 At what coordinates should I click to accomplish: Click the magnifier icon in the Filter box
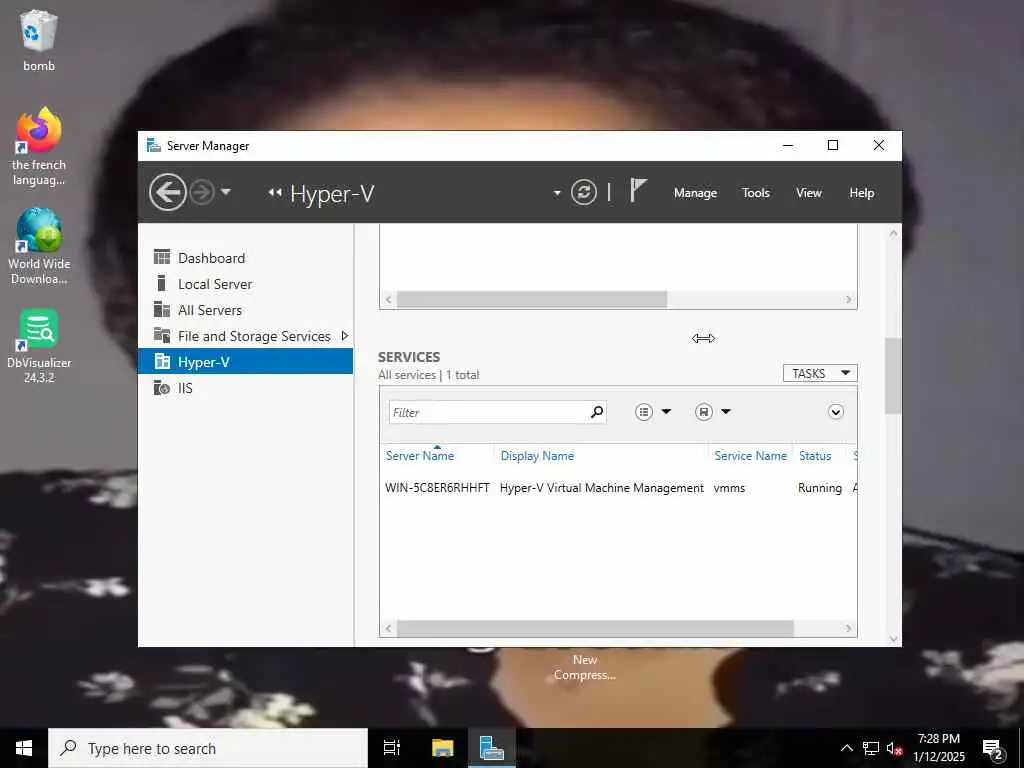596,412
